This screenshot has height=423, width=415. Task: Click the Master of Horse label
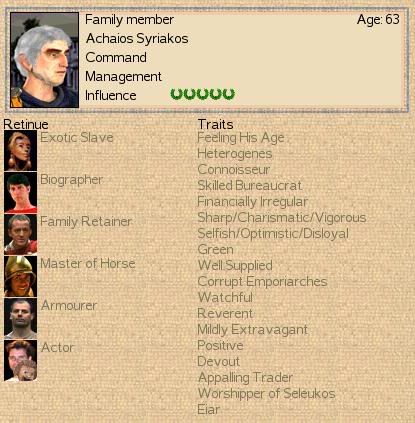coord(88,264)
